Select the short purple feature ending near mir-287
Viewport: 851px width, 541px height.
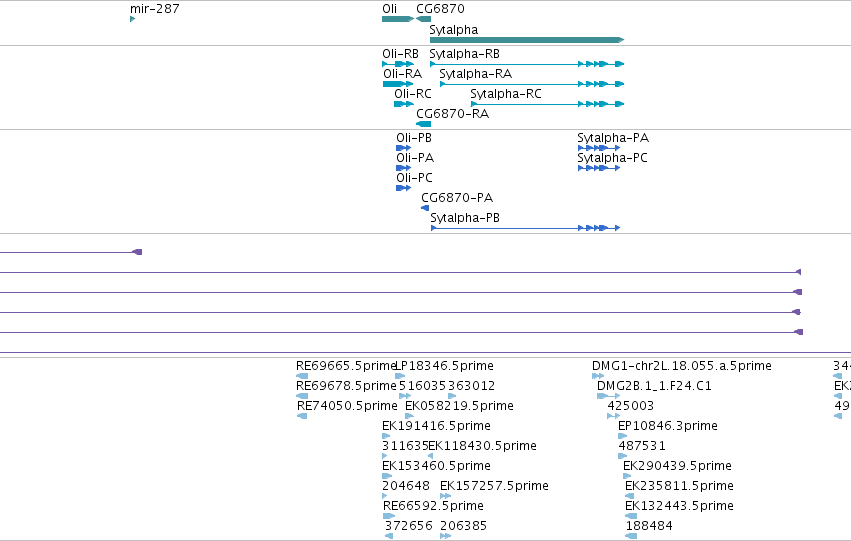[71, 252]
